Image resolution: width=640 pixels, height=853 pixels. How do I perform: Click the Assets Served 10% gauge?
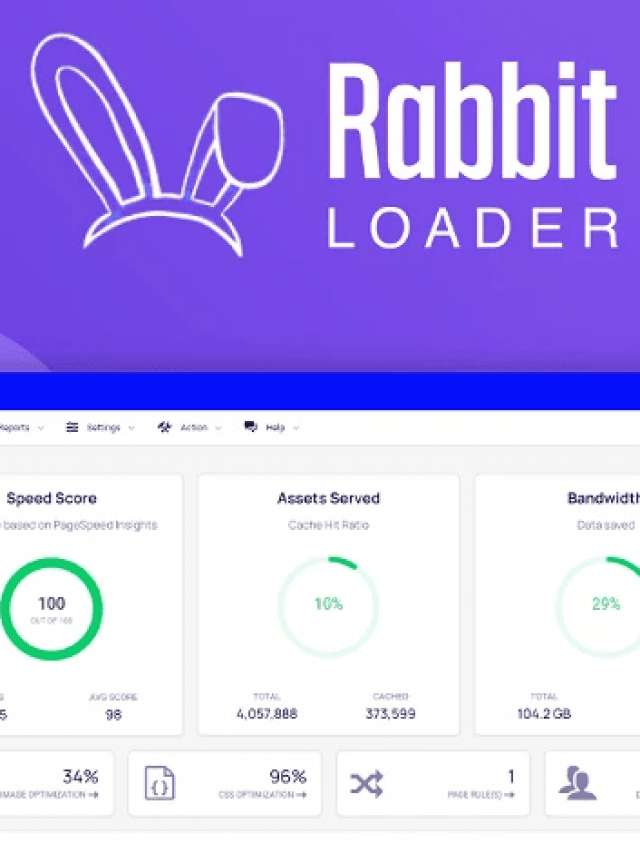[x=328, y=606]
